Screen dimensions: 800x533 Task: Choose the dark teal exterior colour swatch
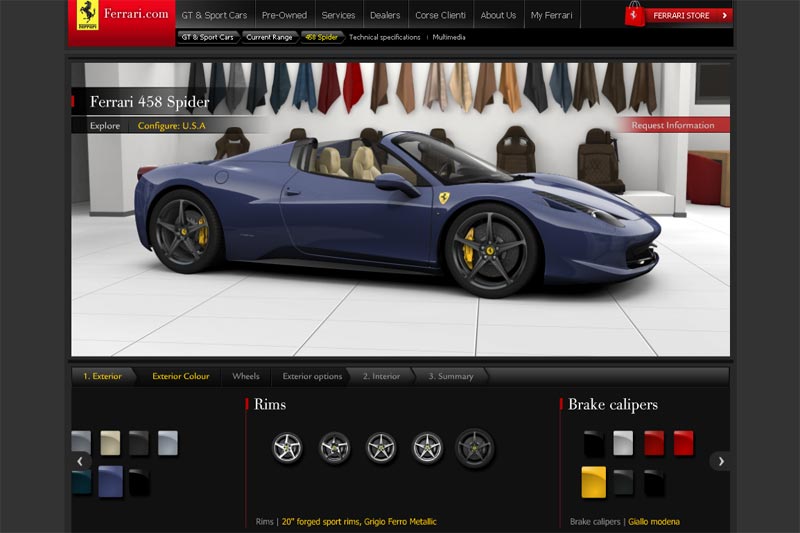[82, 483]
